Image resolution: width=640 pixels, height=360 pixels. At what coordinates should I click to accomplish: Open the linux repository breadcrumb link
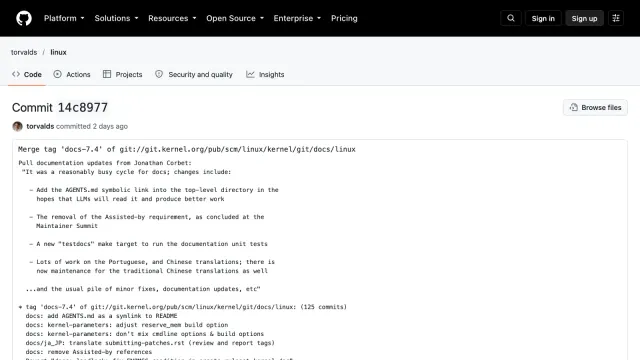click(58, 52)
